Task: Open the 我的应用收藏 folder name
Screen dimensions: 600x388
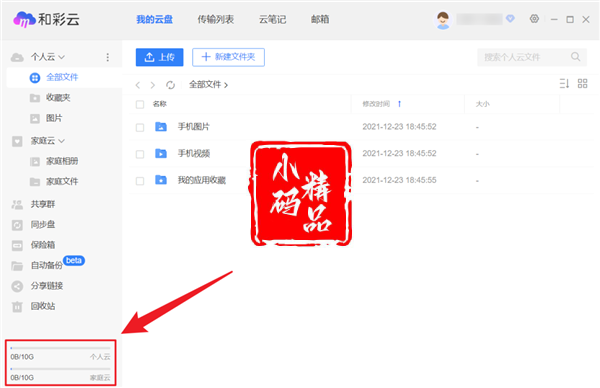Action: tap(202, 180)
